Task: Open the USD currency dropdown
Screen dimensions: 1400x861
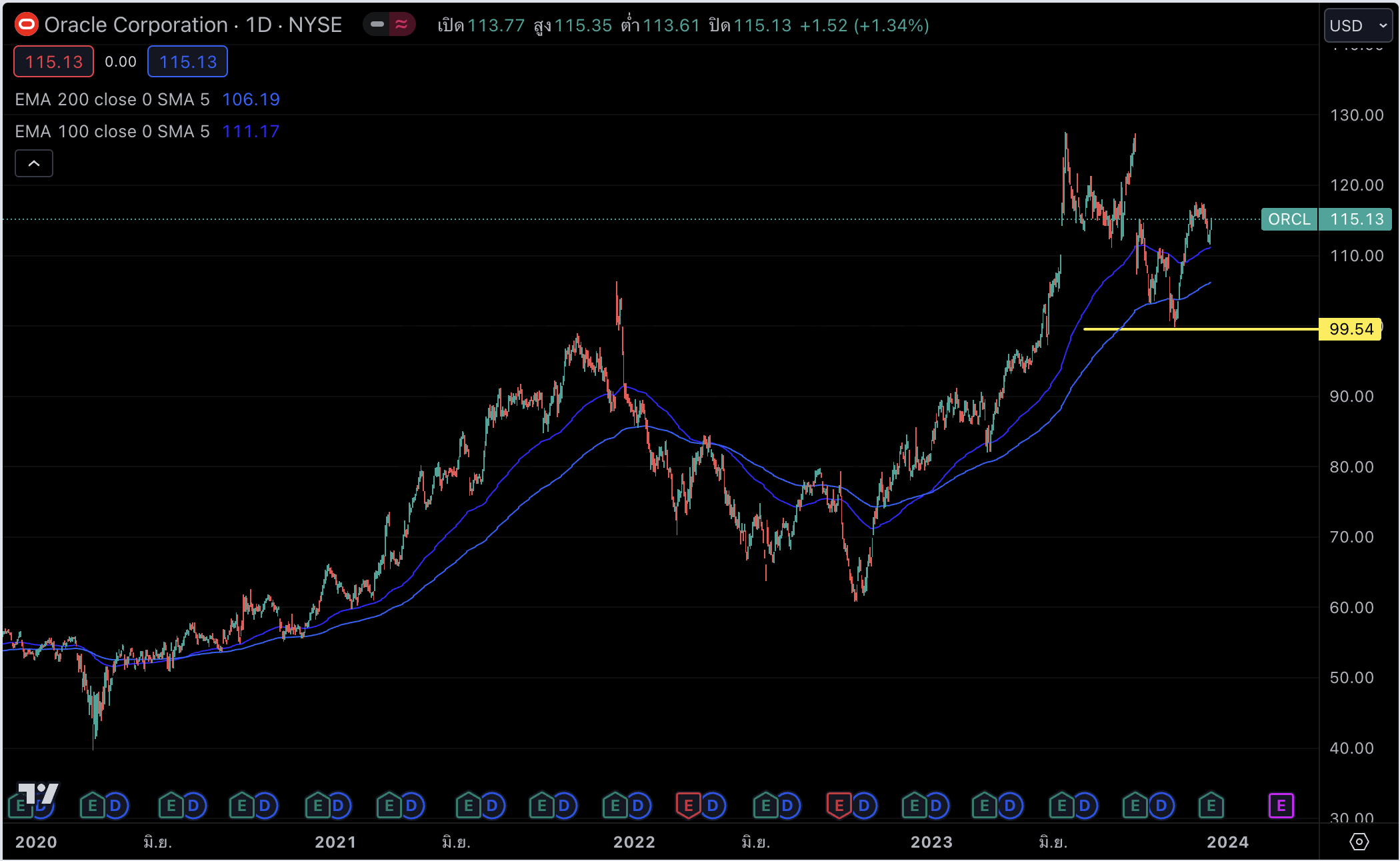Action: point(1358,25)
